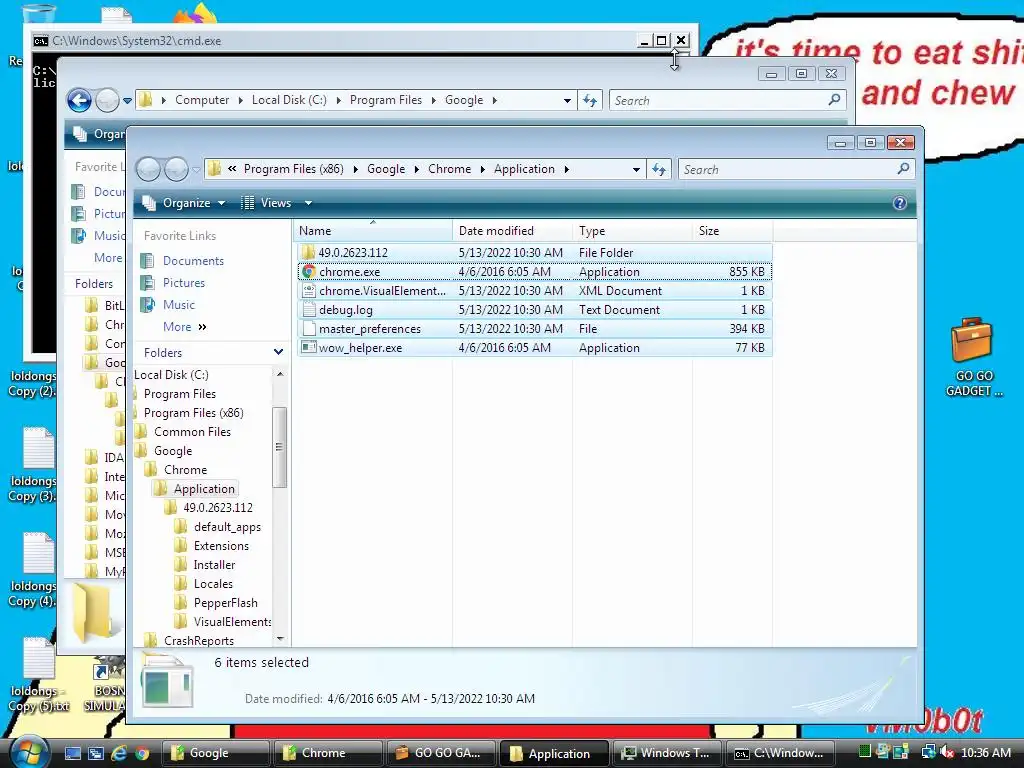Click the network tray icon
Viewport: 1024px width, 768px height.
(928, 752)
